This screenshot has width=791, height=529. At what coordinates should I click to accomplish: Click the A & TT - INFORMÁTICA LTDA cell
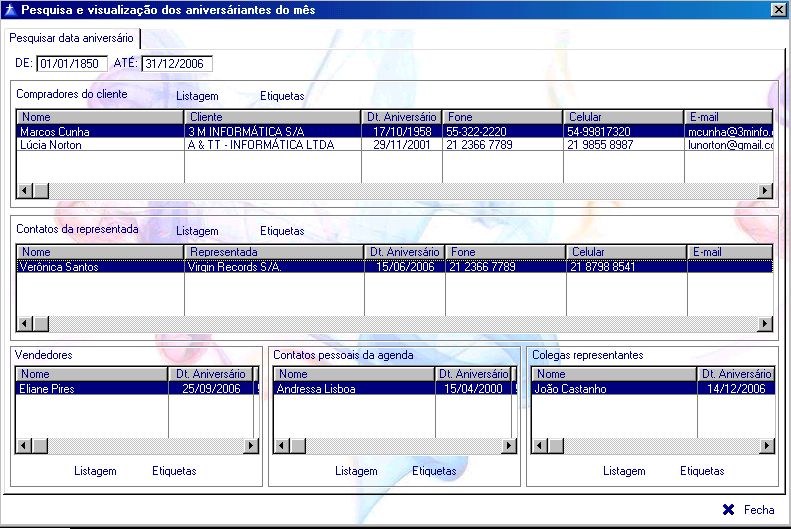tap(272, 145)
